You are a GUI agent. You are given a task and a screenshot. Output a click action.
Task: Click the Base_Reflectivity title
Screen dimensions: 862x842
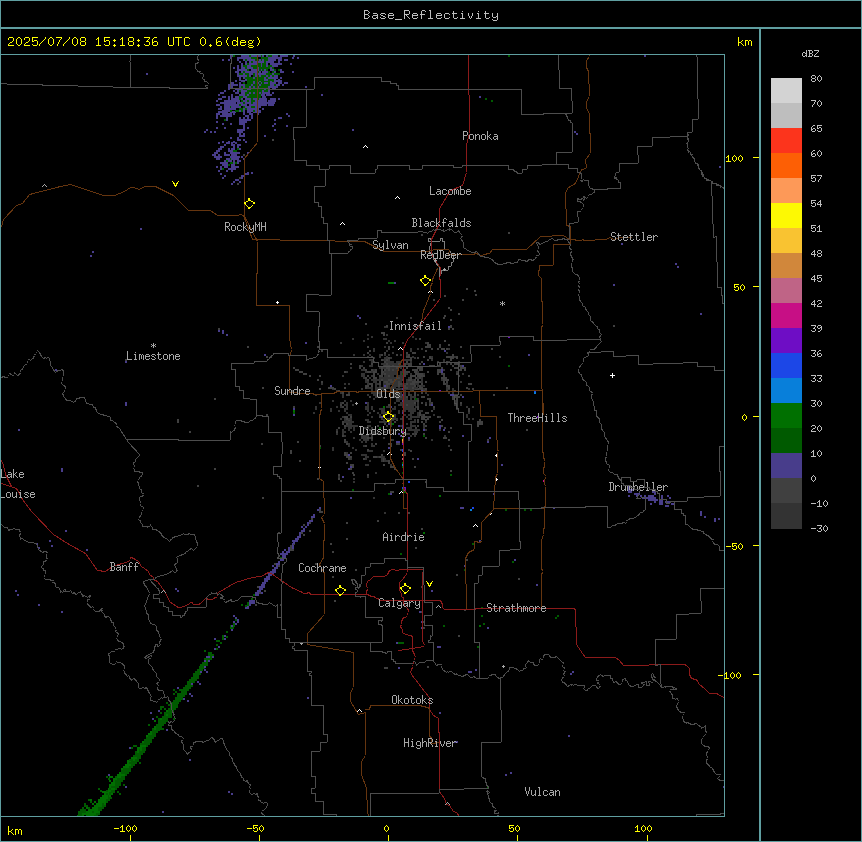(x=431, y=15)
